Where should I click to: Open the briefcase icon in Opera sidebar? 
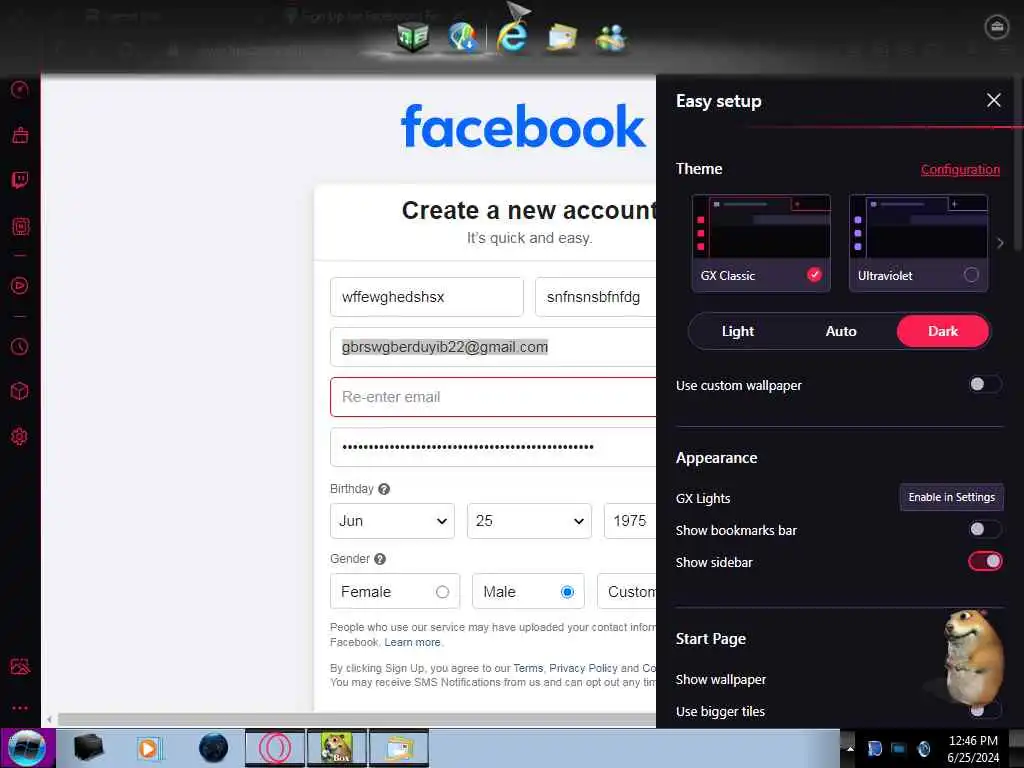click(x=20, y=135)
